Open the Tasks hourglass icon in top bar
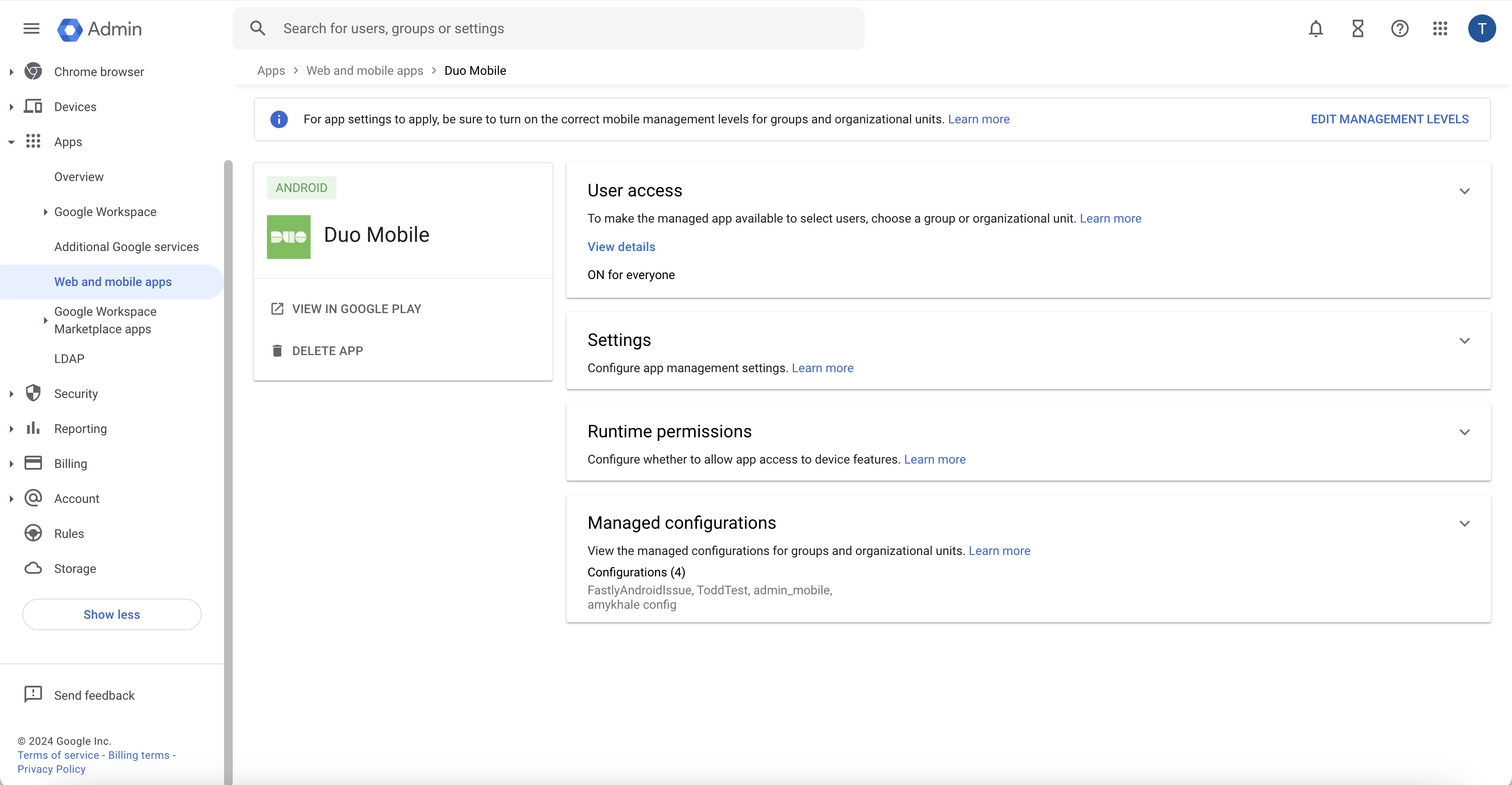Screen dimensions: 1512x785 (x=1358, y=28)
